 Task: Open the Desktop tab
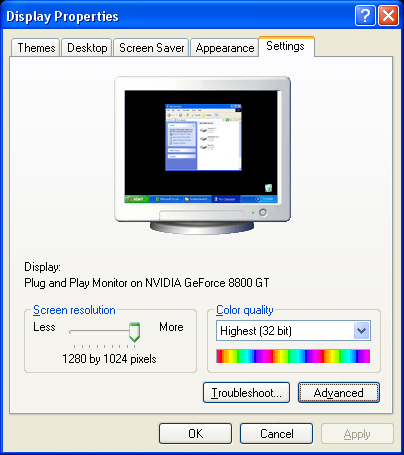(87, 48)
